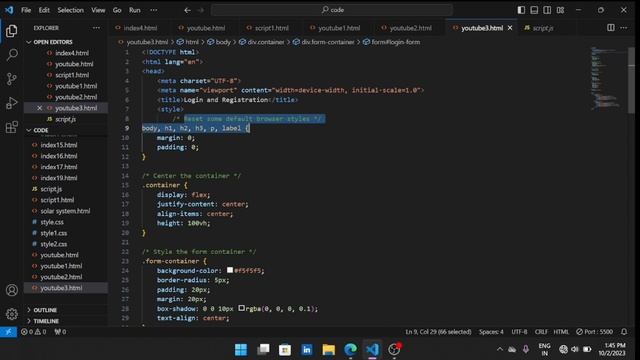Expand the Outline section

45,310
